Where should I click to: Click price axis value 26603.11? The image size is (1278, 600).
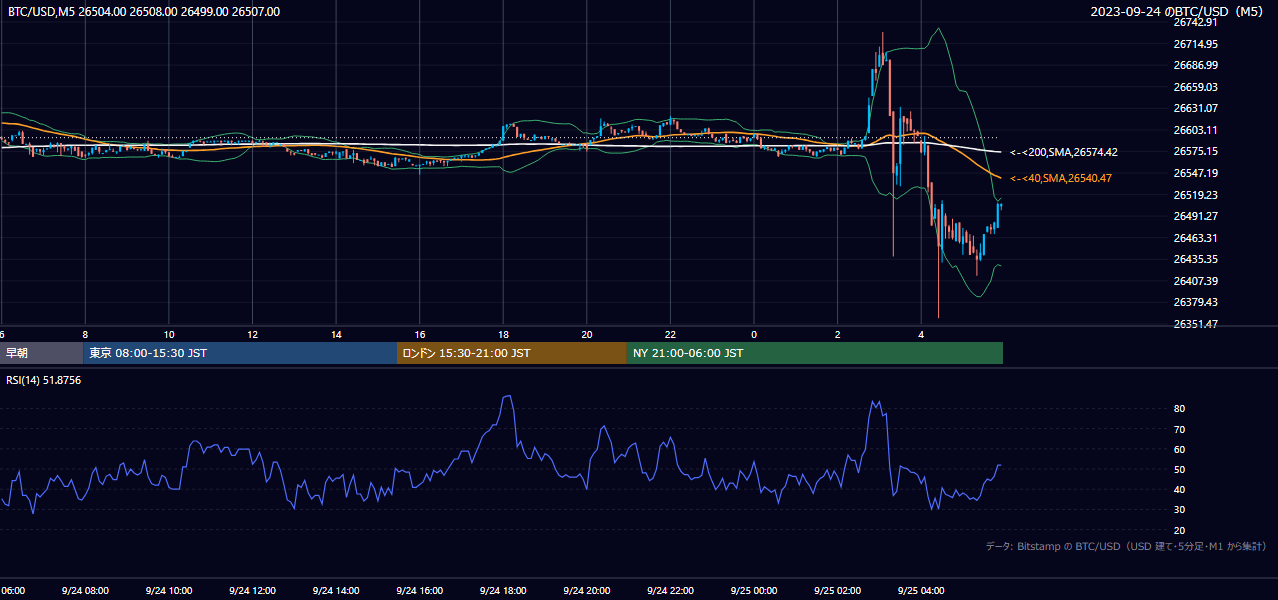pos(1195,130)
